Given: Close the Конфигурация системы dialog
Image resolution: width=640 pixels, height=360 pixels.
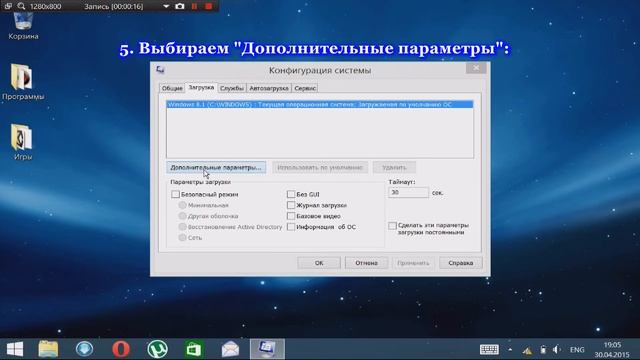Looking at the screenshot, I should (476, 68).
